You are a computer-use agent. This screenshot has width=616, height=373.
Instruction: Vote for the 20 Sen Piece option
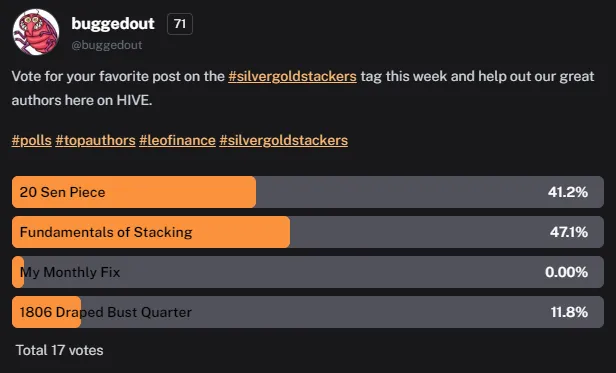click(x=308, y=192)
